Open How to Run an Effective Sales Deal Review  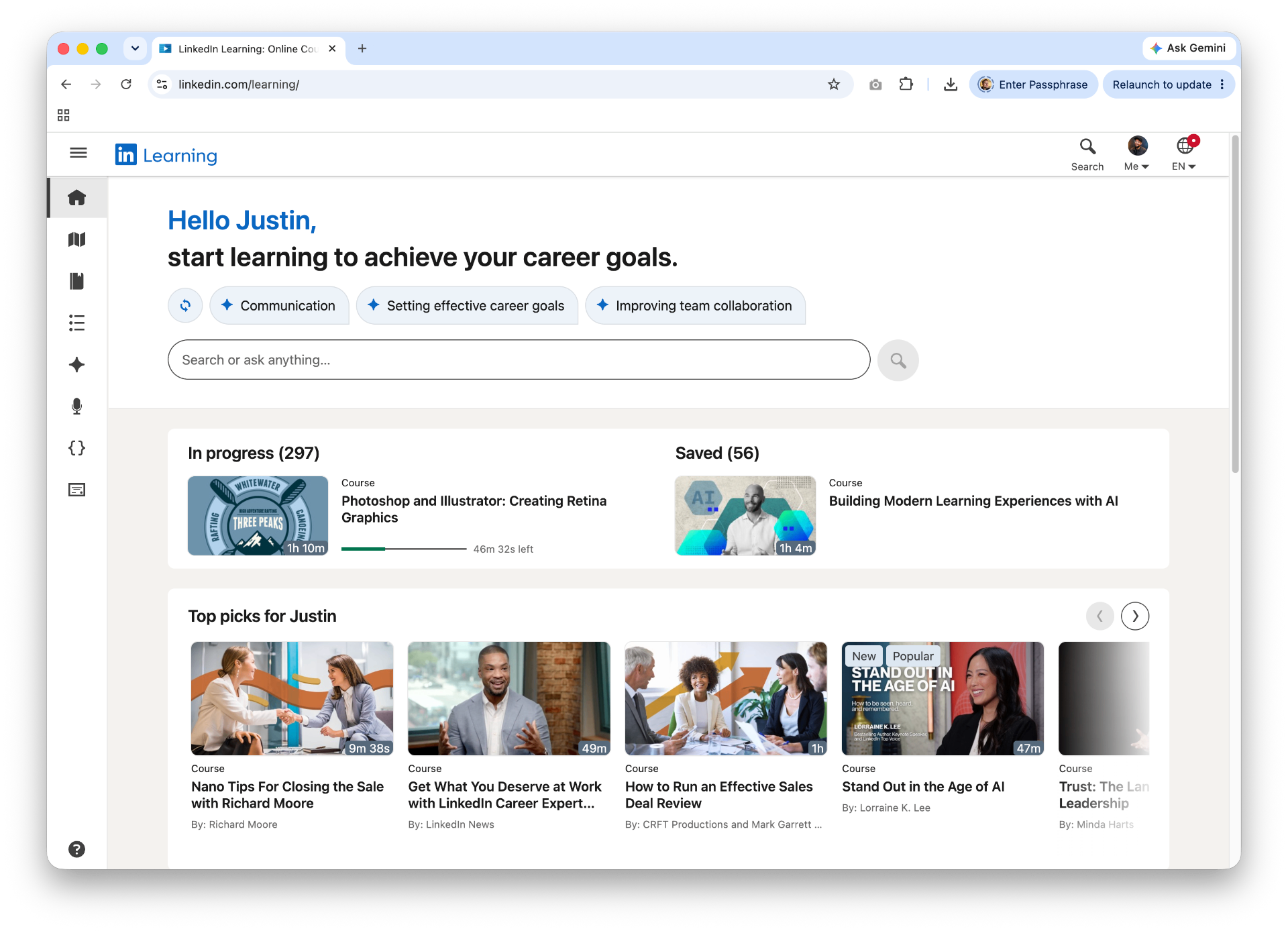pos(718,795)
